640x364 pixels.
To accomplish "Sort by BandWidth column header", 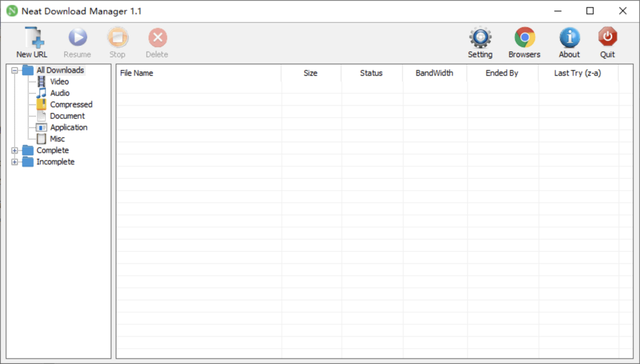I will tap(435, 73).
